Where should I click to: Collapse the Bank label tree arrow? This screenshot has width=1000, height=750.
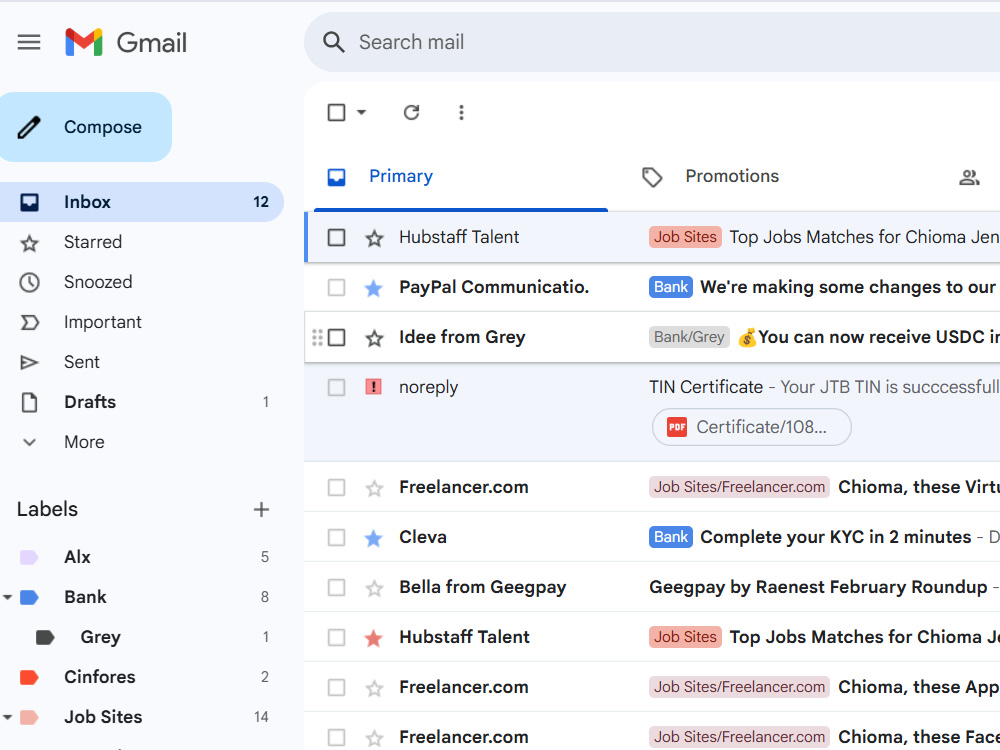point(7,598)
